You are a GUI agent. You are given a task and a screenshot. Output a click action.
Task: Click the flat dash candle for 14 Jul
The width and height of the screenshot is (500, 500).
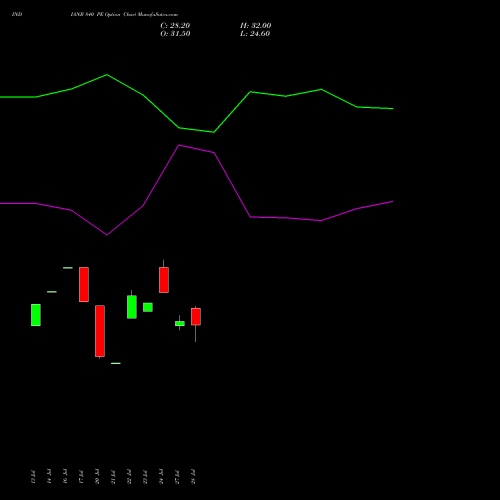pos(52,292)
